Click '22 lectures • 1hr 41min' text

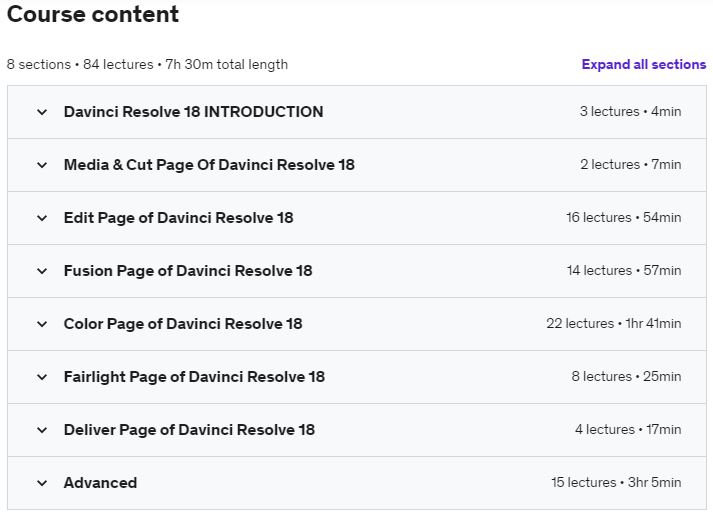(613, 324)
